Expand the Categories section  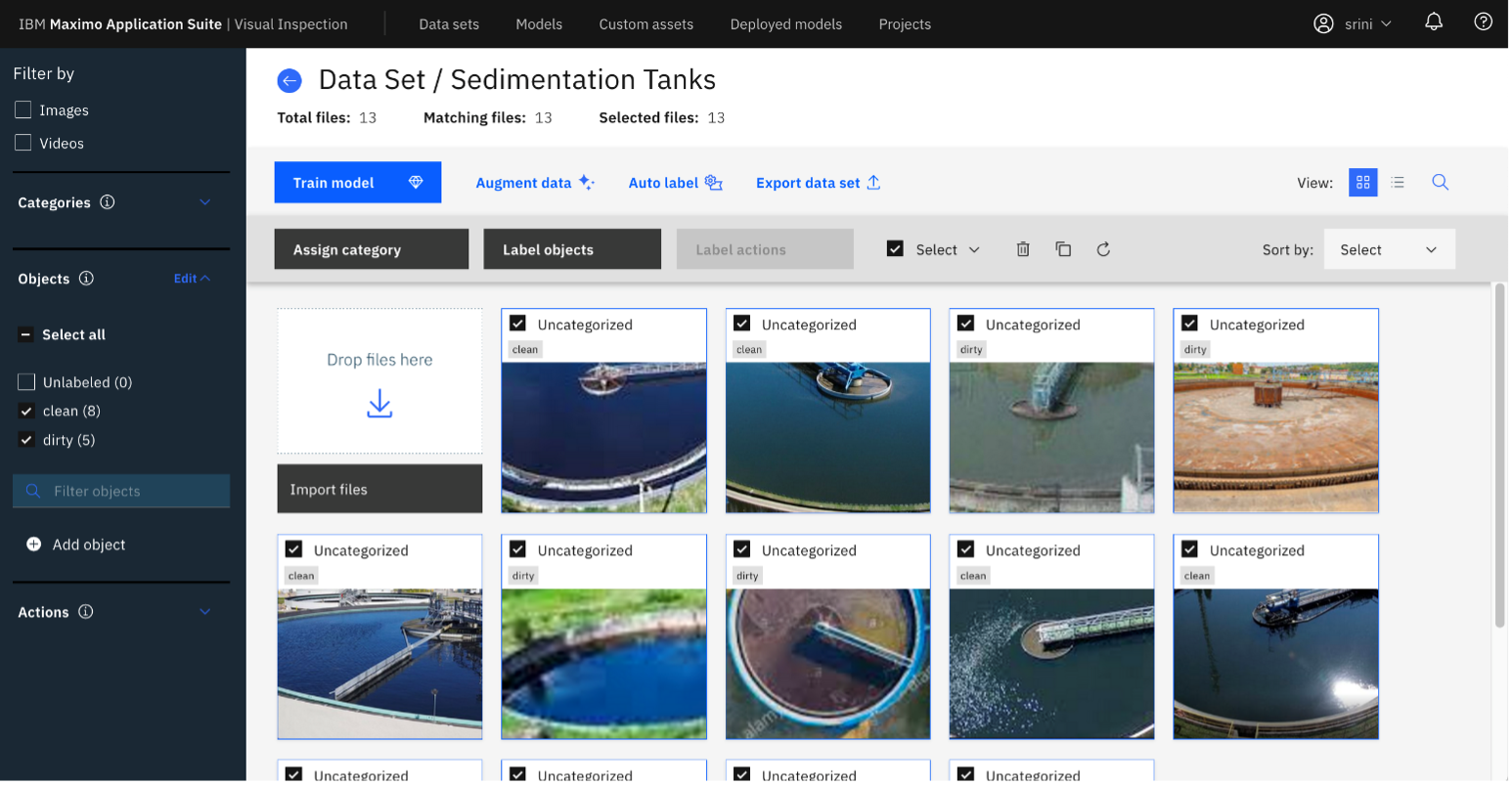pos(205,203)
